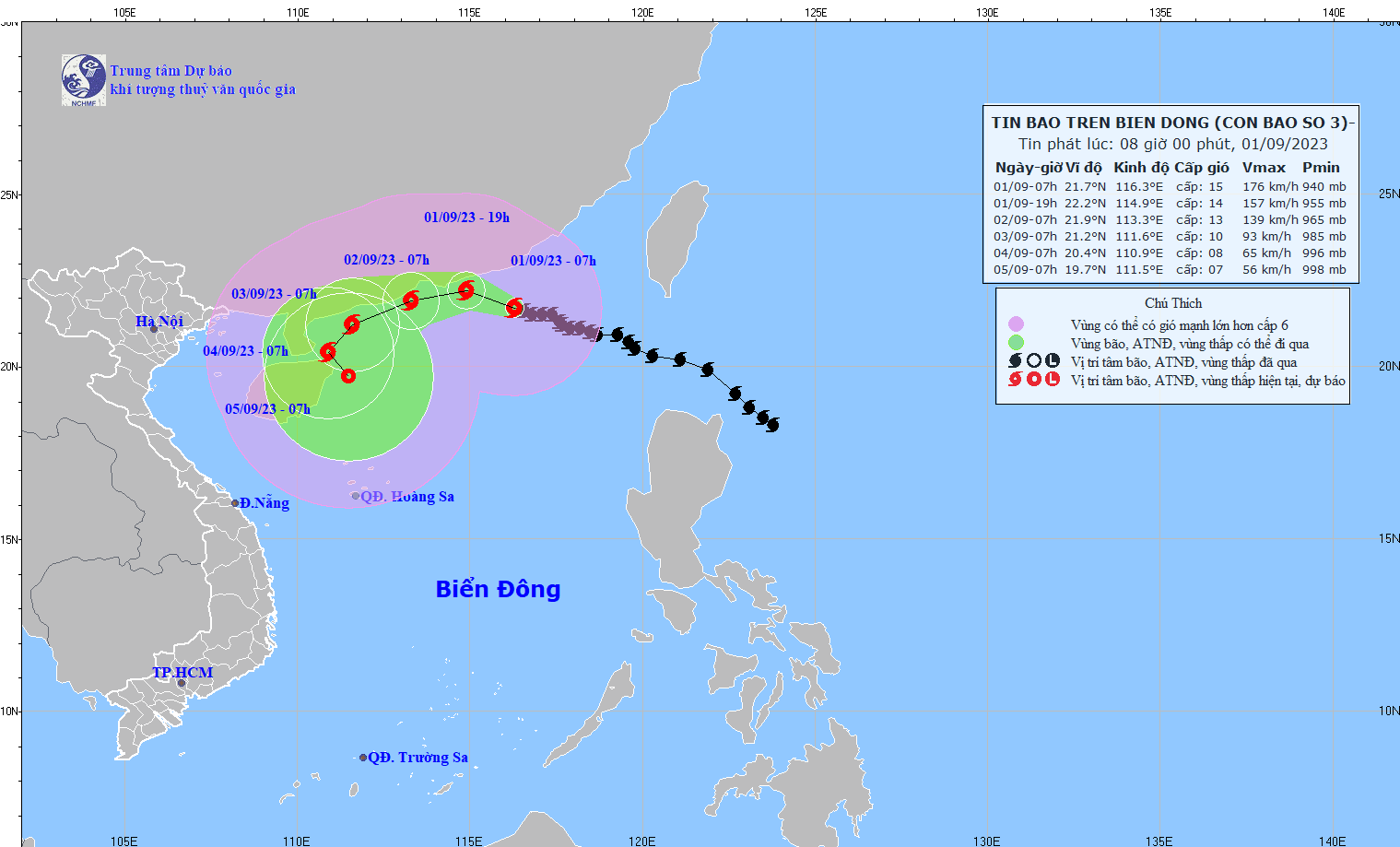
Task: Click the top axis label '140E'
Action: 1333,12
